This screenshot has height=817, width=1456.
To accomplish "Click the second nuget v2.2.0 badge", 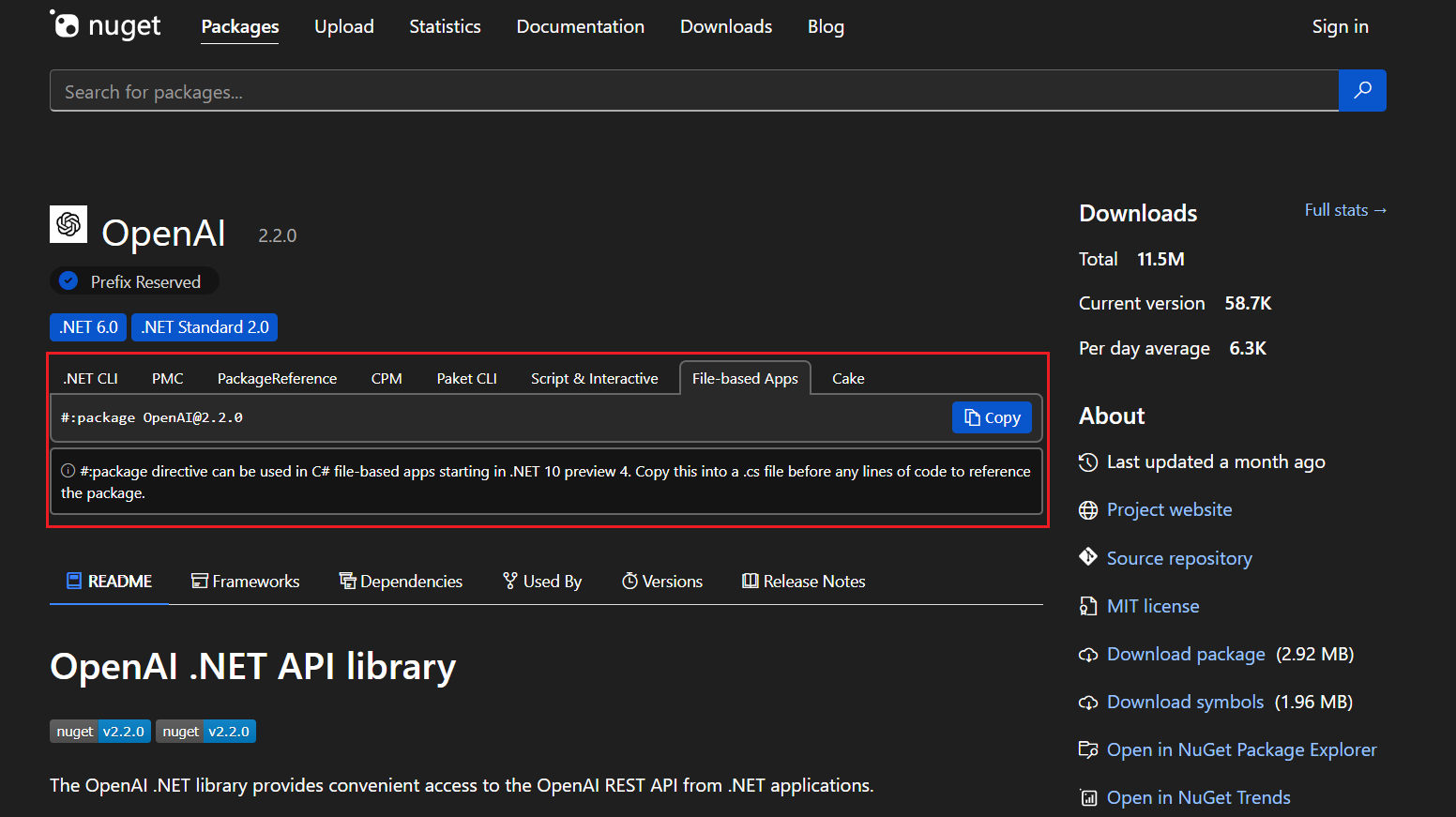I will tap(205, 731).
